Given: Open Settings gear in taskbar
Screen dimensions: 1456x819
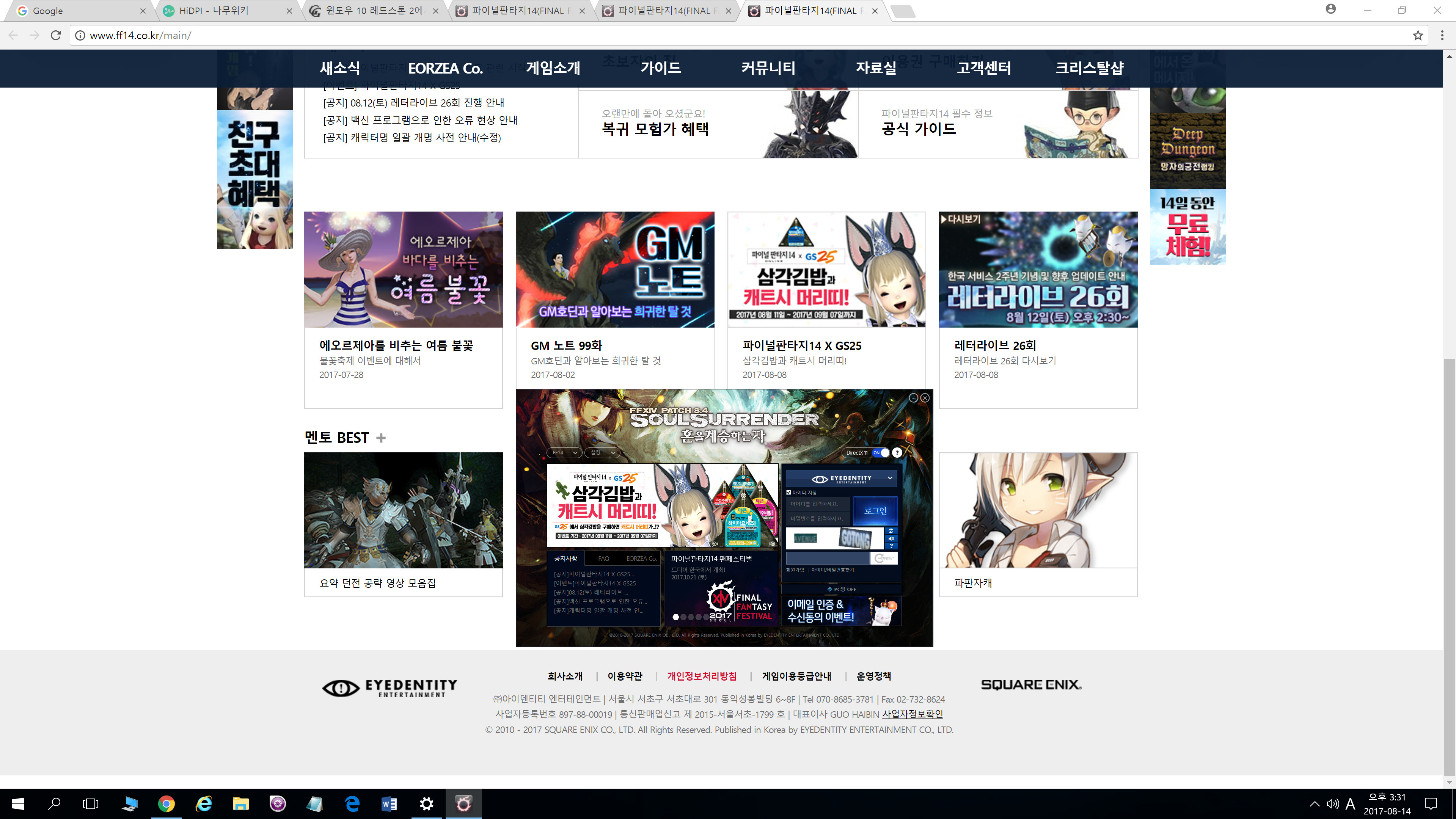Looking at the screenshot, I should click(427, 804).
